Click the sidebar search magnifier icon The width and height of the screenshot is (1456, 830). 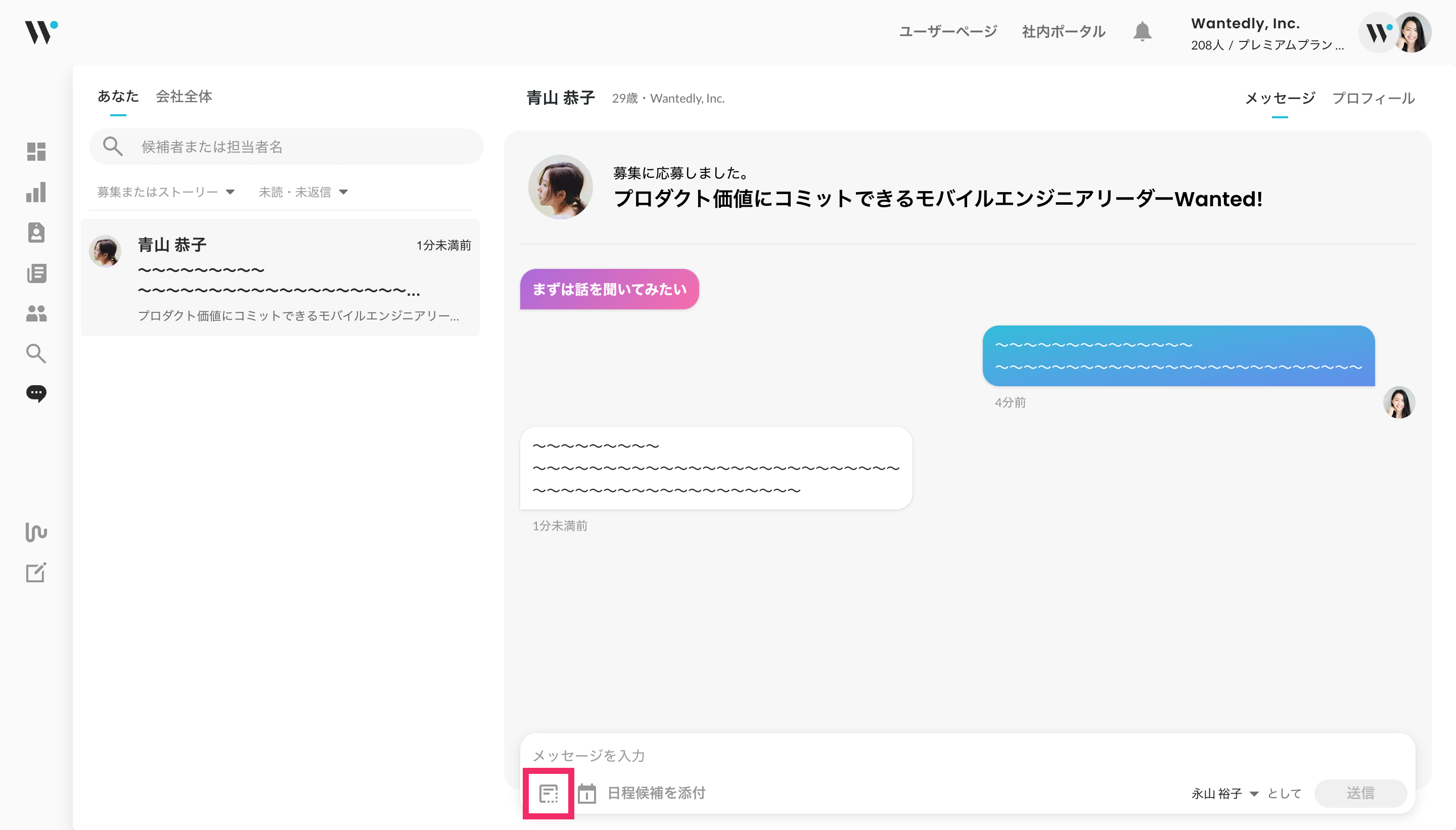tap(36, 353)
